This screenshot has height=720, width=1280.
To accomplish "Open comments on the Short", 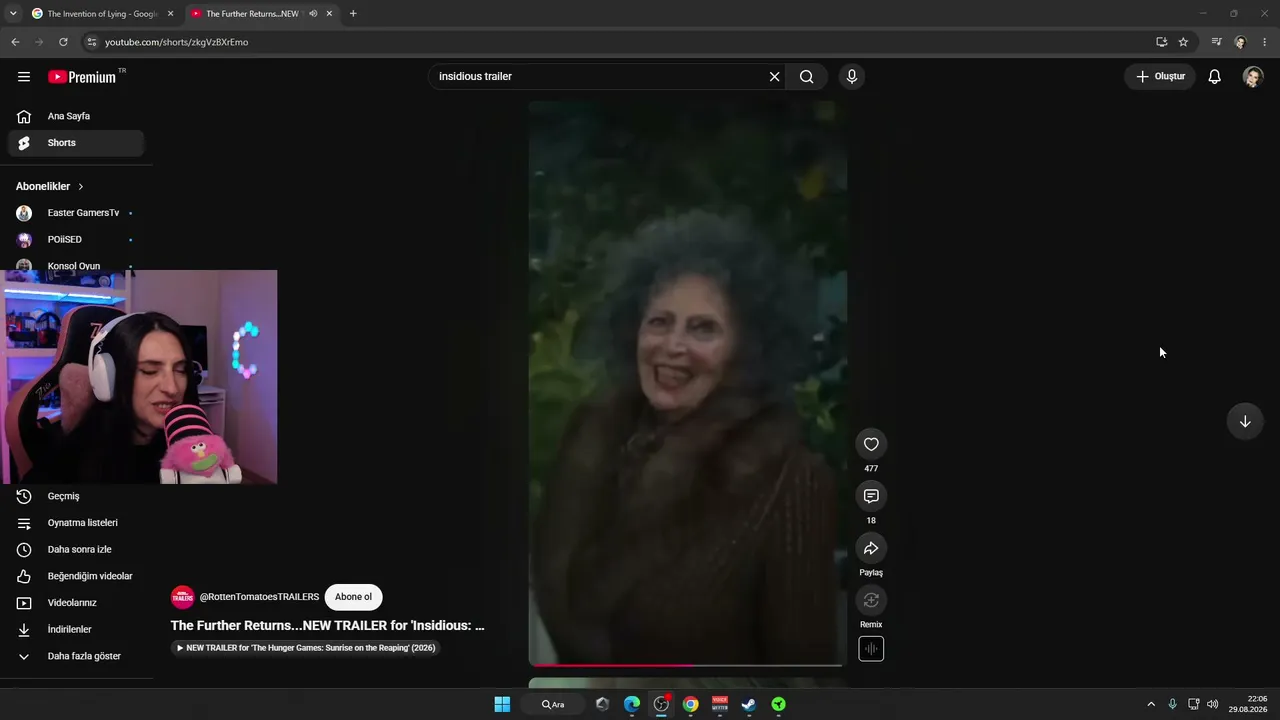I will tap(871, 497).
